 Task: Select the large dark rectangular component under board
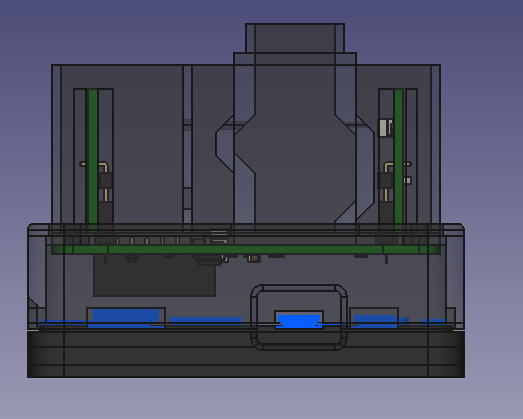[x=154, y=276]
